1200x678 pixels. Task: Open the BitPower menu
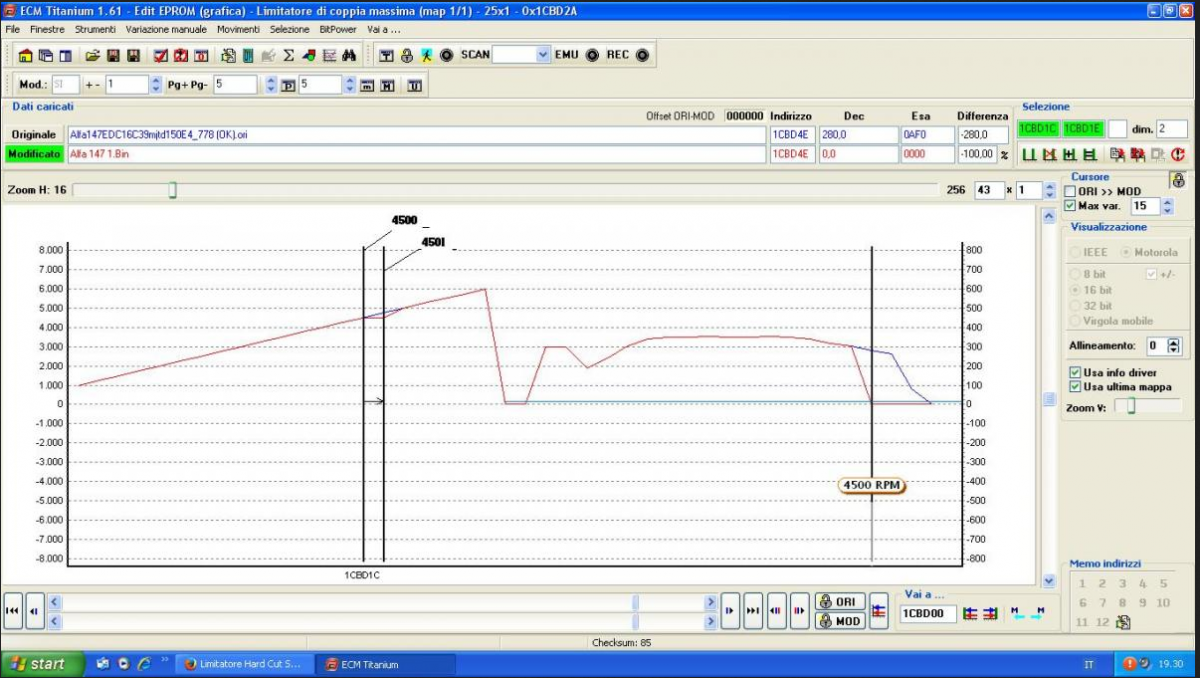click(337, 30)
